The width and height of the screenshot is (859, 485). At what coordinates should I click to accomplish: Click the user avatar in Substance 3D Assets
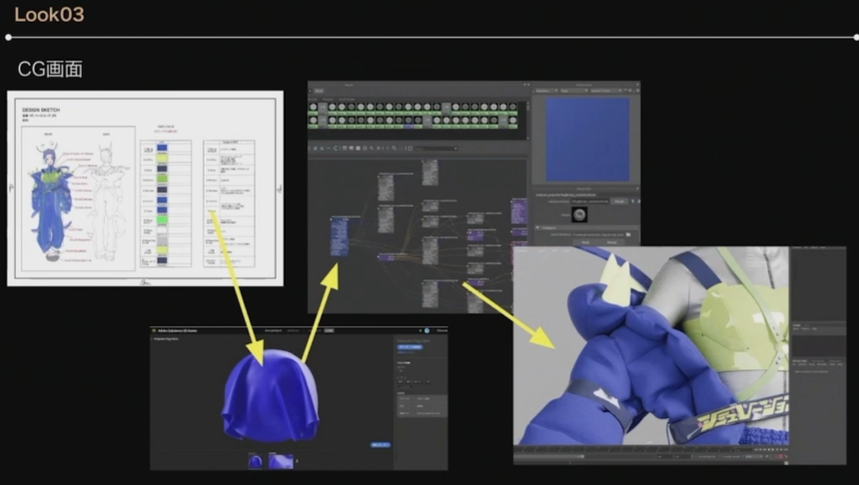coord(427,330)
